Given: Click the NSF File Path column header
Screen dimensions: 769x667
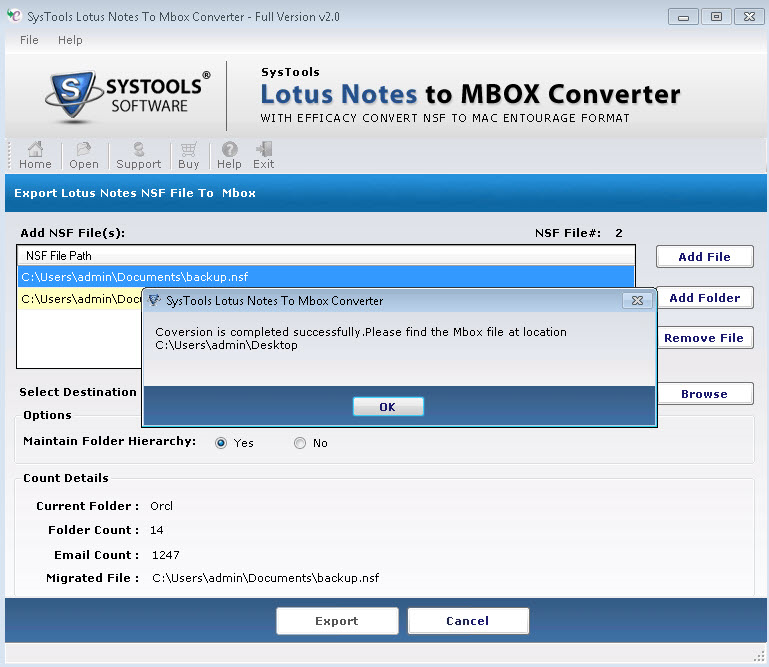Looking at the screenshot, I should click(326, 256).
